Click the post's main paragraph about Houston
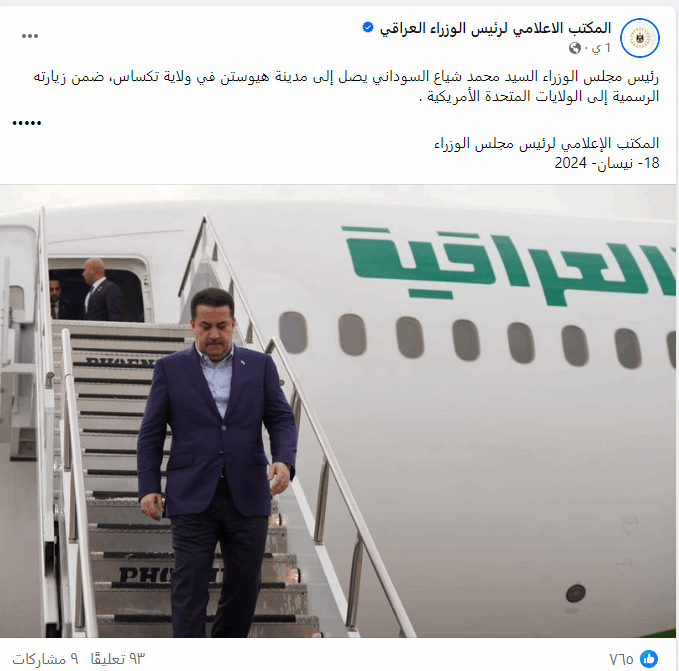The image size is (679, 671). [x=346, y=86]
